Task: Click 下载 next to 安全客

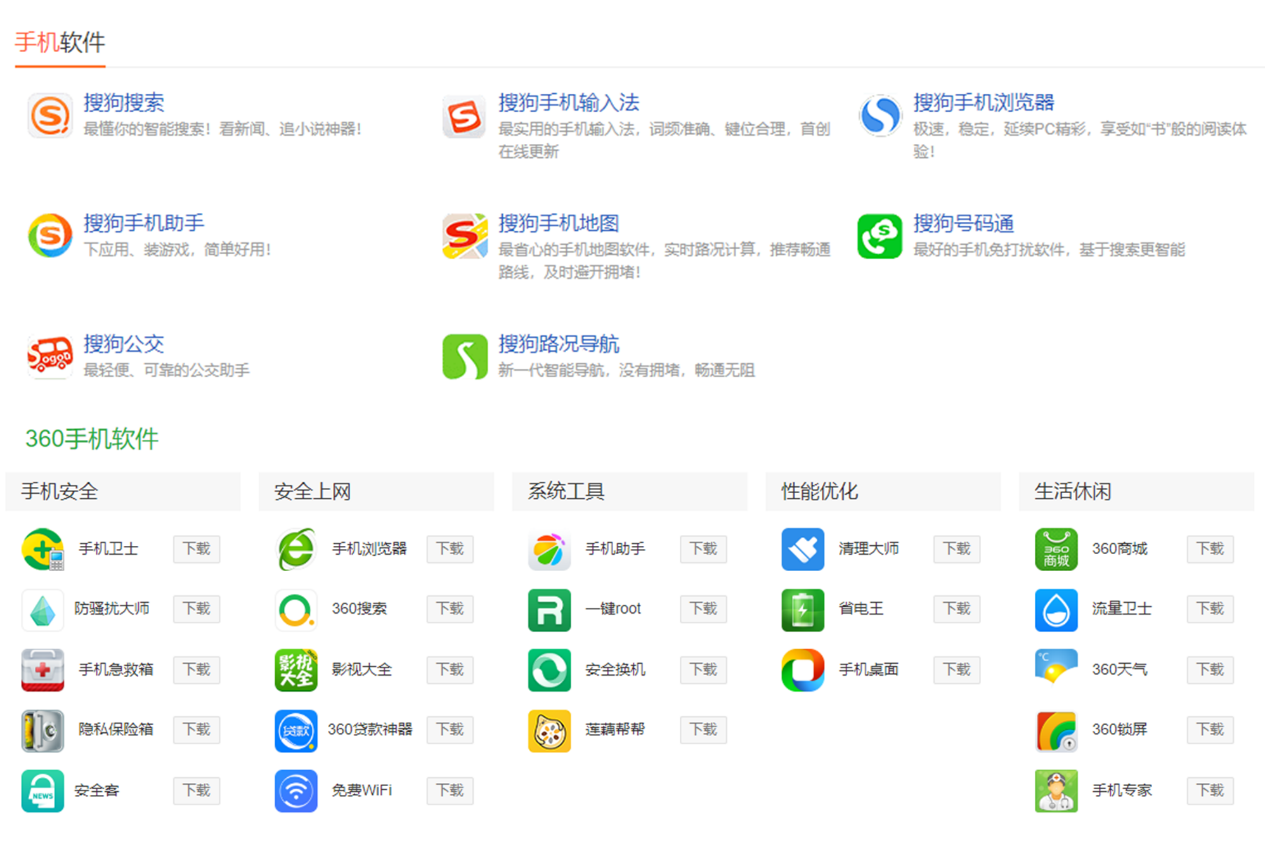Action: [x=197, y=791]
